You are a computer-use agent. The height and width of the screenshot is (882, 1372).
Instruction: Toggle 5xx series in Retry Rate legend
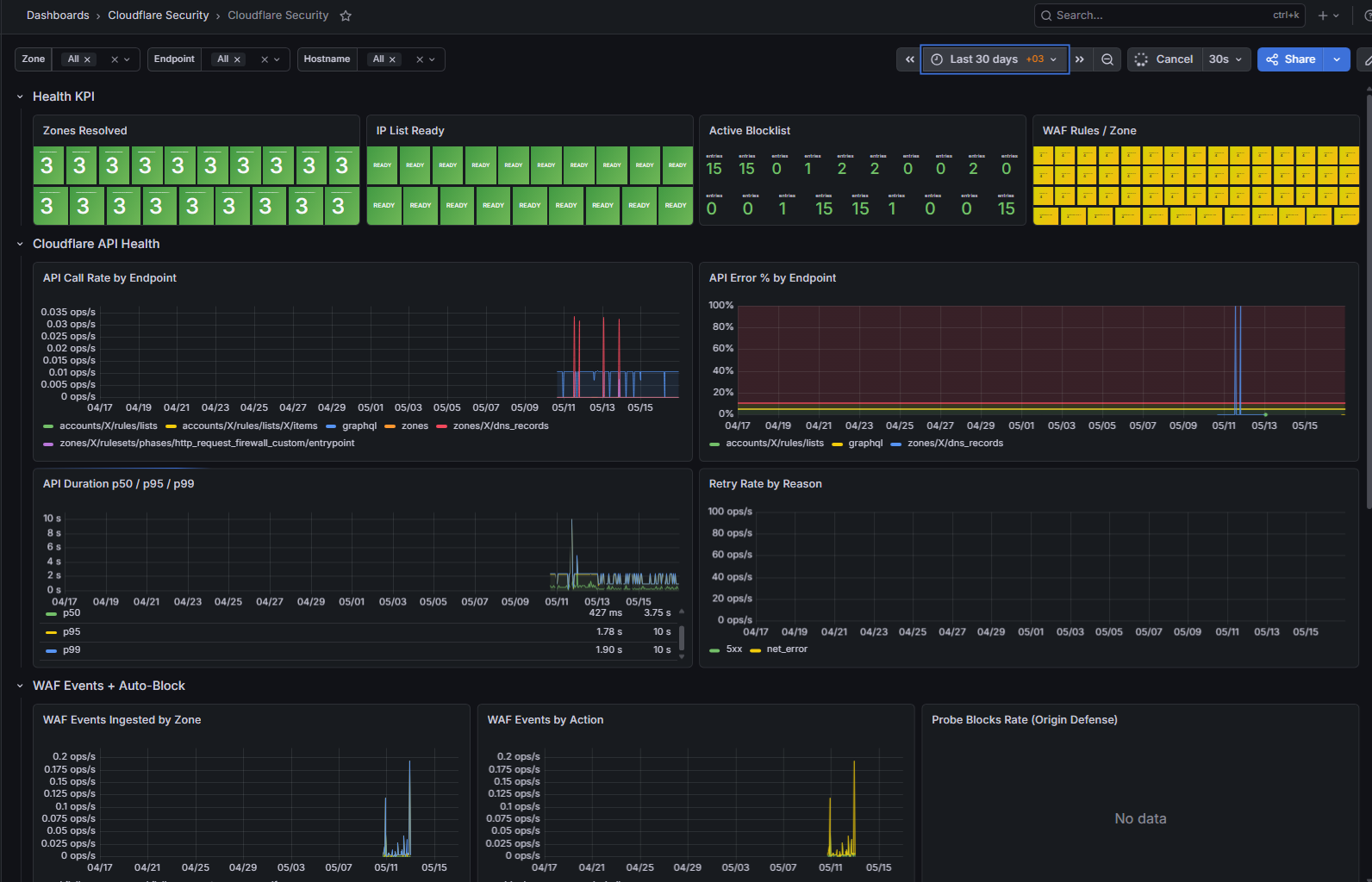(x=733, y=649)
